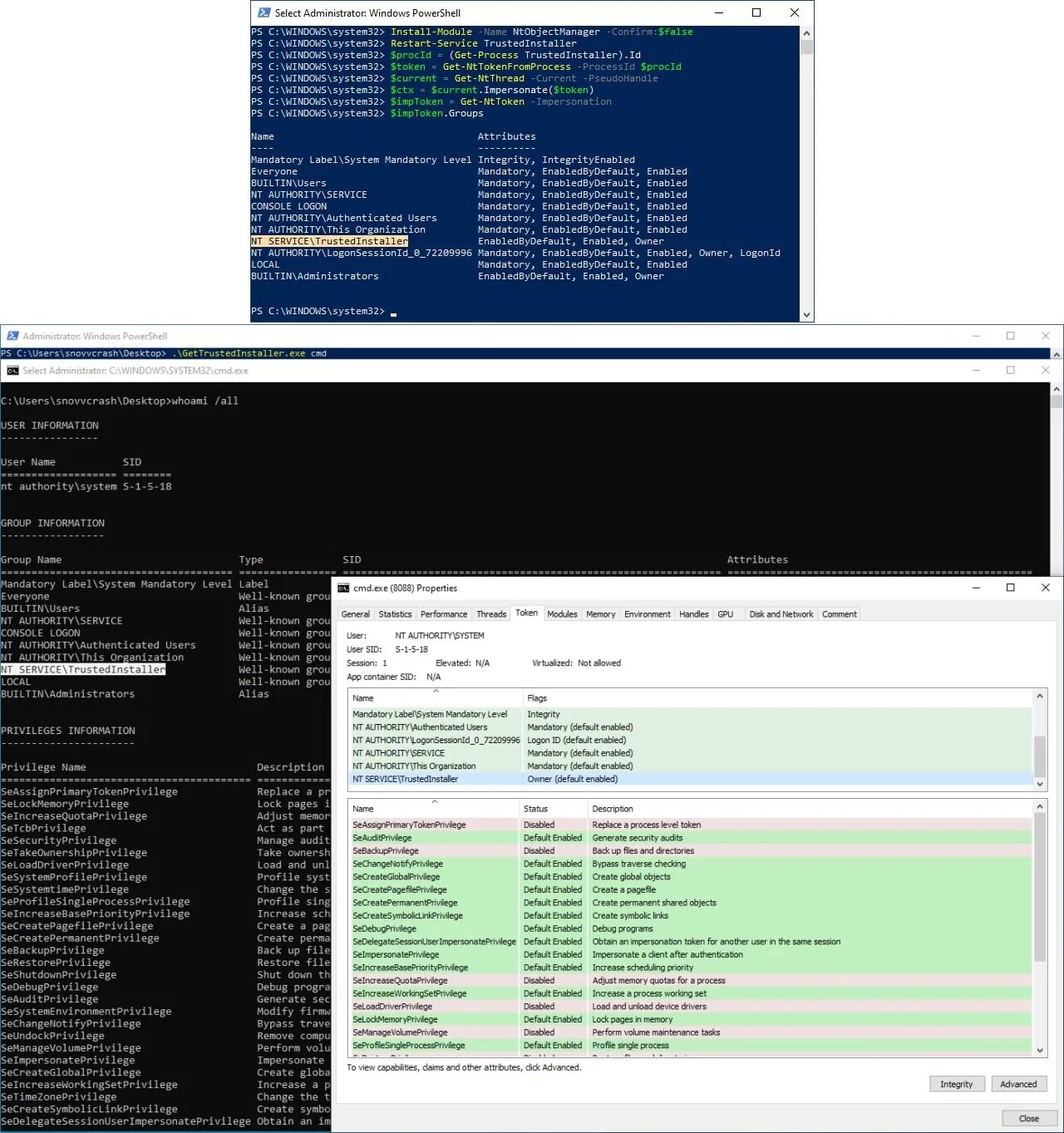Open the Handles tab

coord(694,614)
